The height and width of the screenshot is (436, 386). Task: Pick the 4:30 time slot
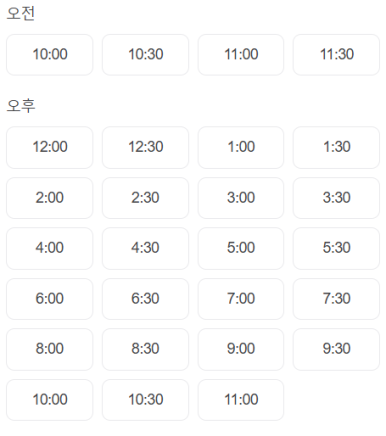click(x=145, y=248)
